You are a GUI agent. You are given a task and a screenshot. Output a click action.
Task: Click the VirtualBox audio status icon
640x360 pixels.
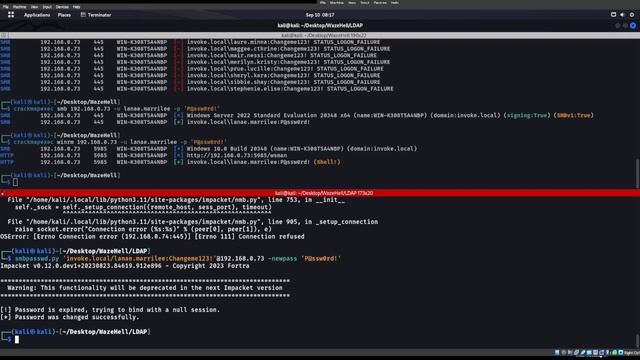coord(570,352)
